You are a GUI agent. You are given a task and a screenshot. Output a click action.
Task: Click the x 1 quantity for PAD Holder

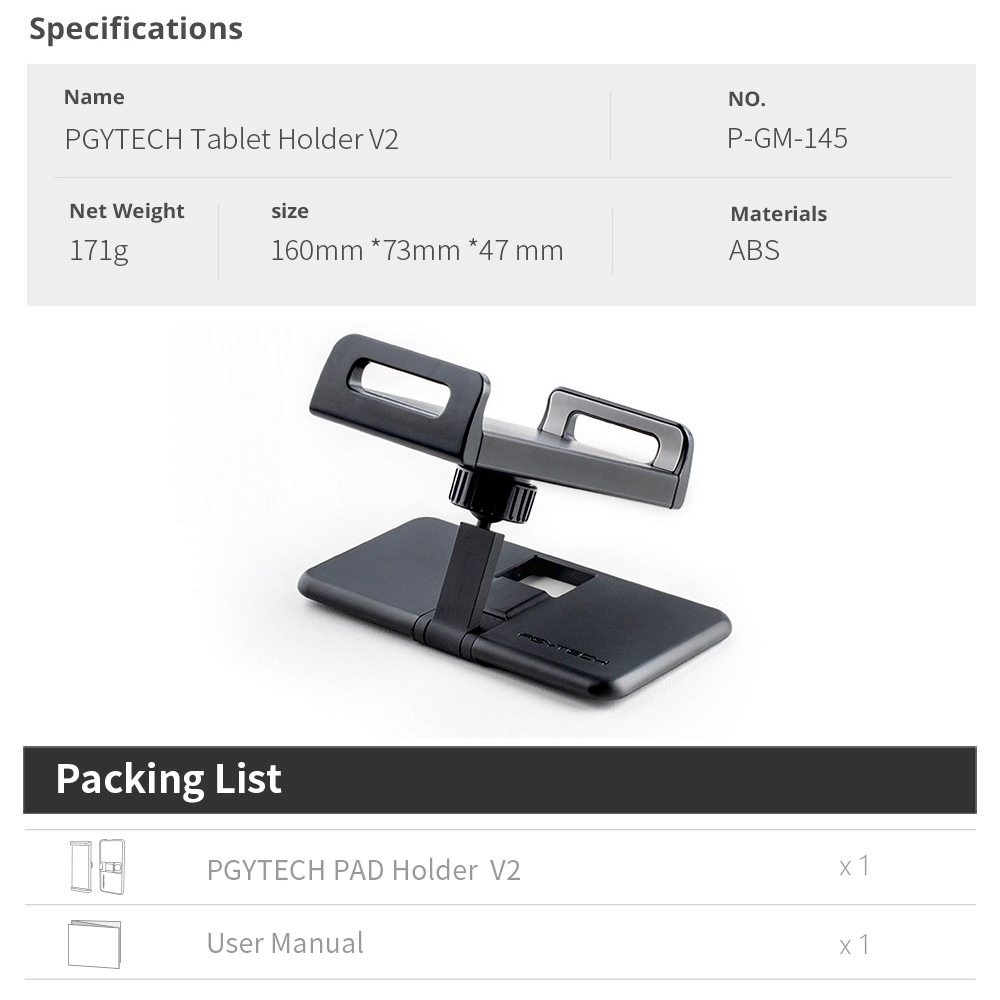pos(854,866)
